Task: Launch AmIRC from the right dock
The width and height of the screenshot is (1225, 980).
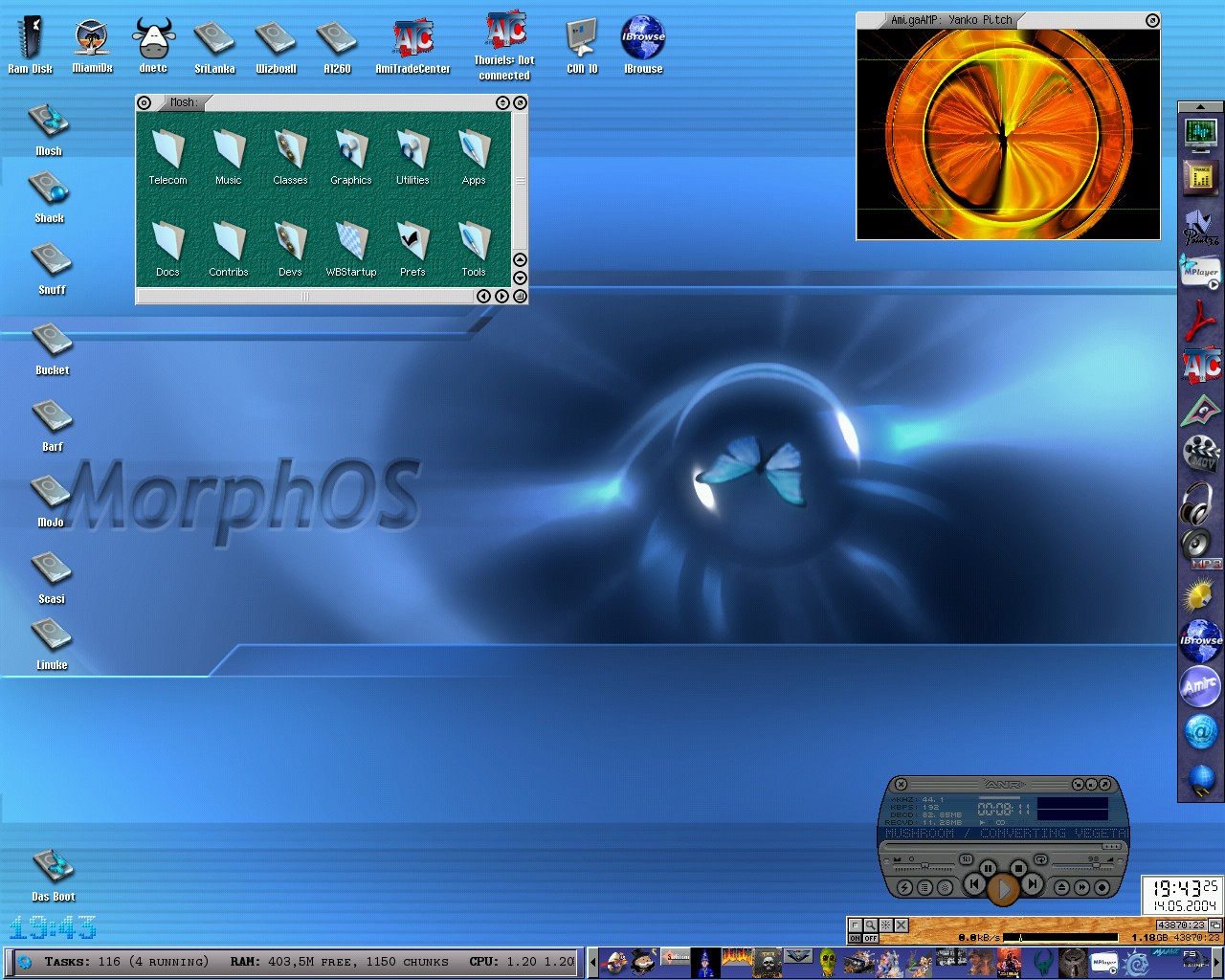Action: tap(1200, 685)
